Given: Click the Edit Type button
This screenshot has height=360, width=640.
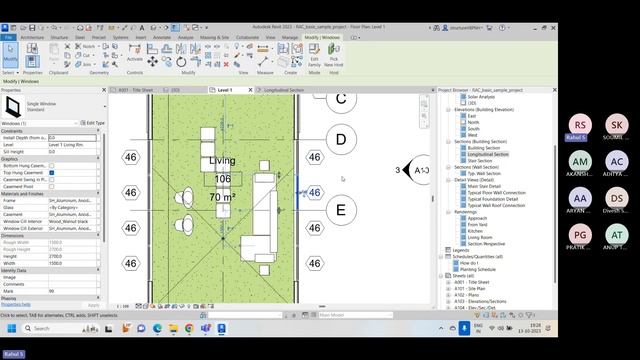Looking at the screenshot, I should pos(93,123).
